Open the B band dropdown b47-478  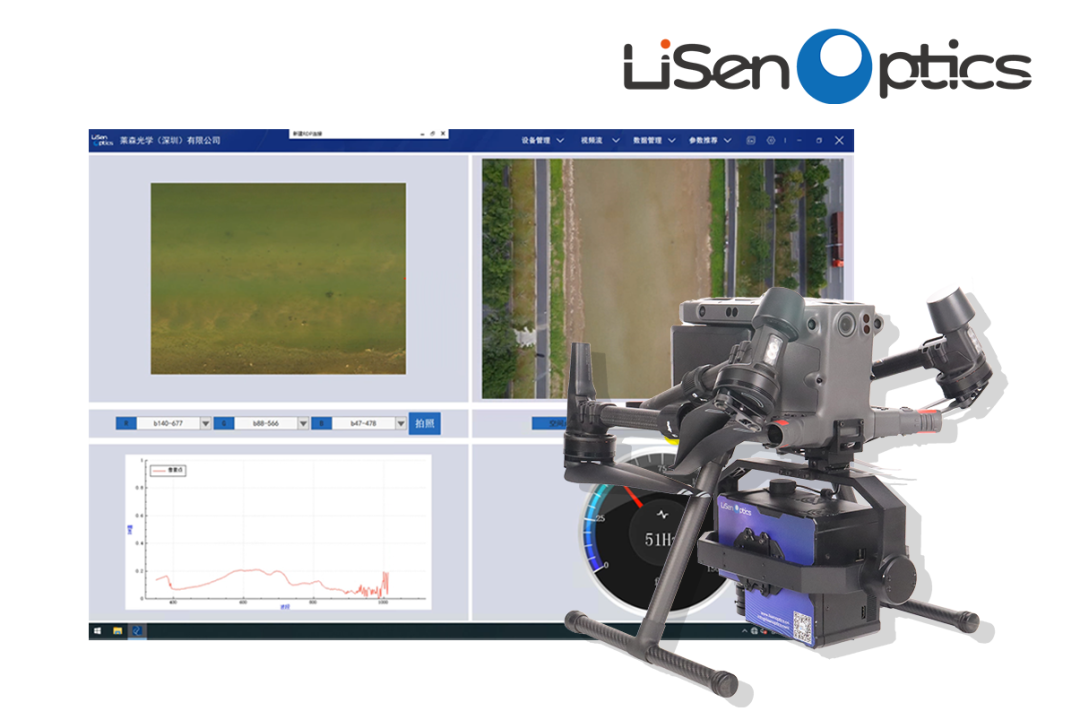[370, 423]
